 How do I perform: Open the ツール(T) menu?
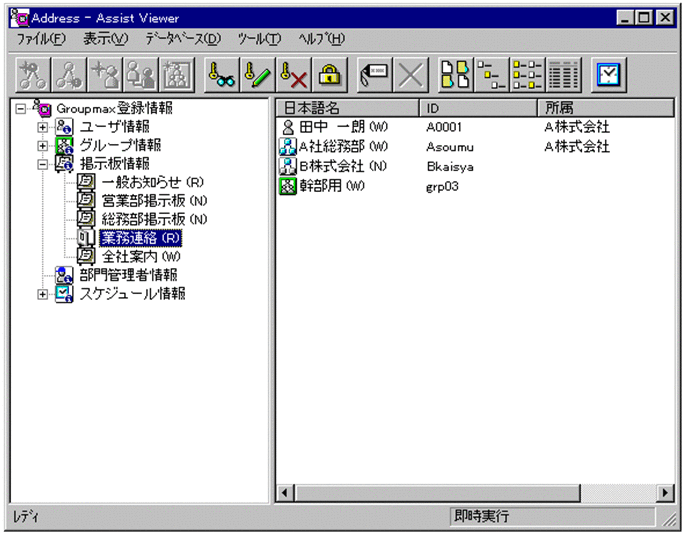(x=258, y=38)
